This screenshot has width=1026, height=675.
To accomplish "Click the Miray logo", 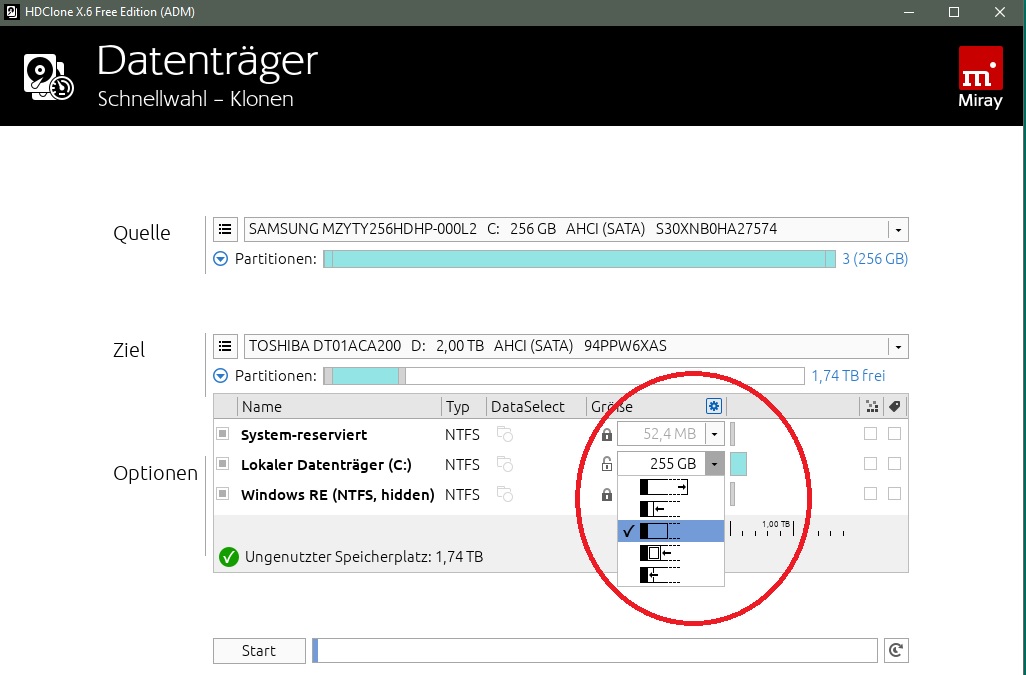I will [980, 77].
